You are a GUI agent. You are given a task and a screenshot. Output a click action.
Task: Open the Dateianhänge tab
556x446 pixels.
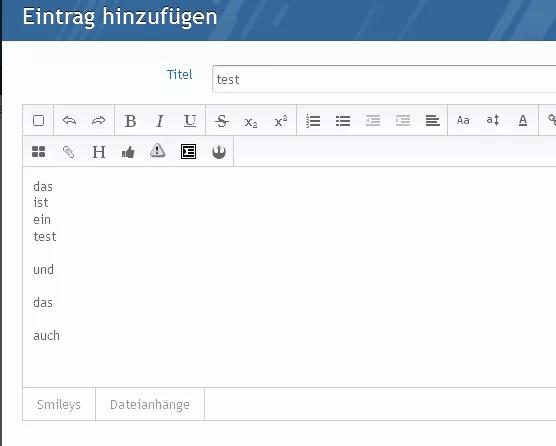point(150,404)
